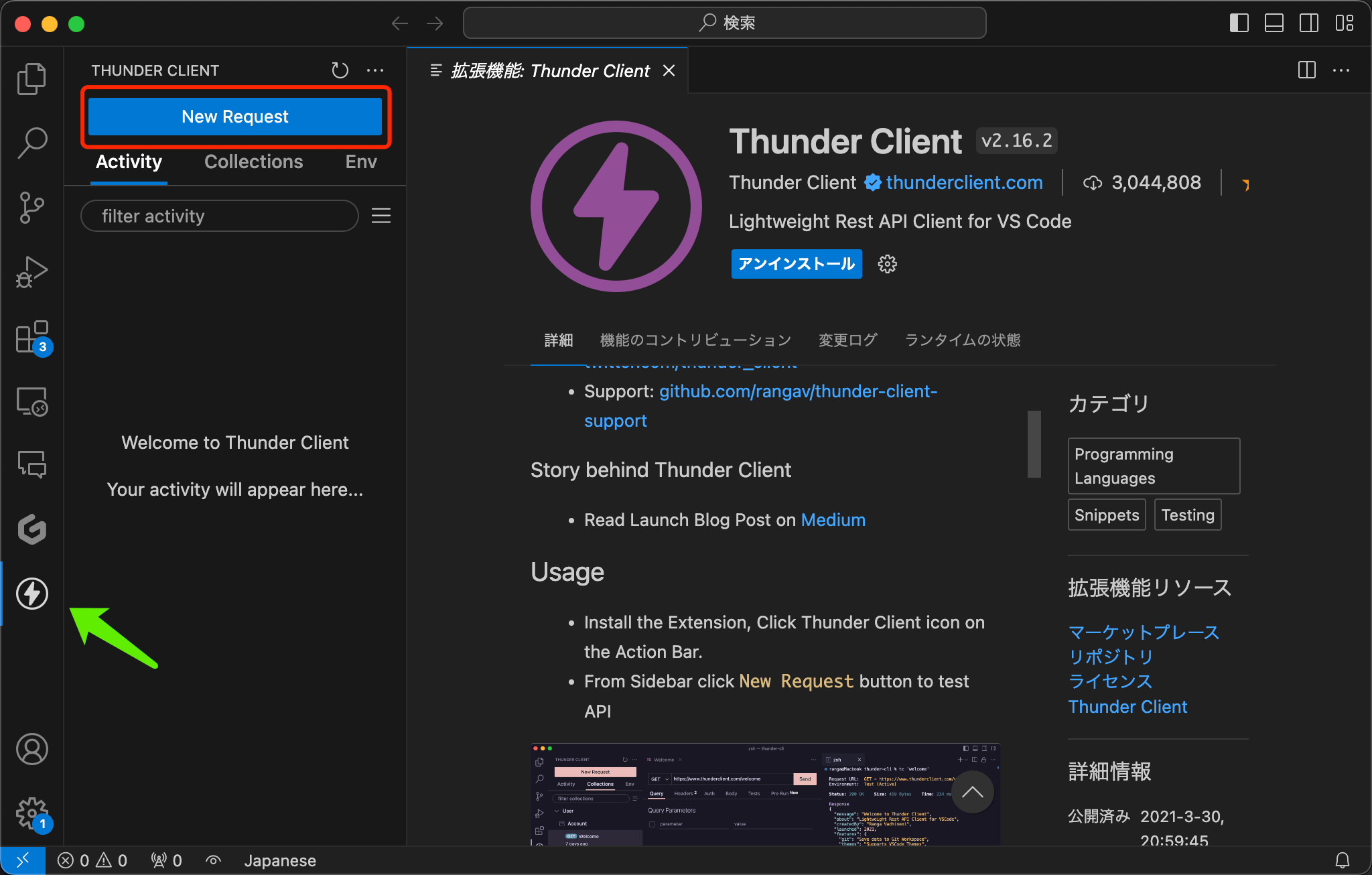Click the v2.16.2 version badge
This screenshot has width=1372, height=875.
tap(1016, 141)
